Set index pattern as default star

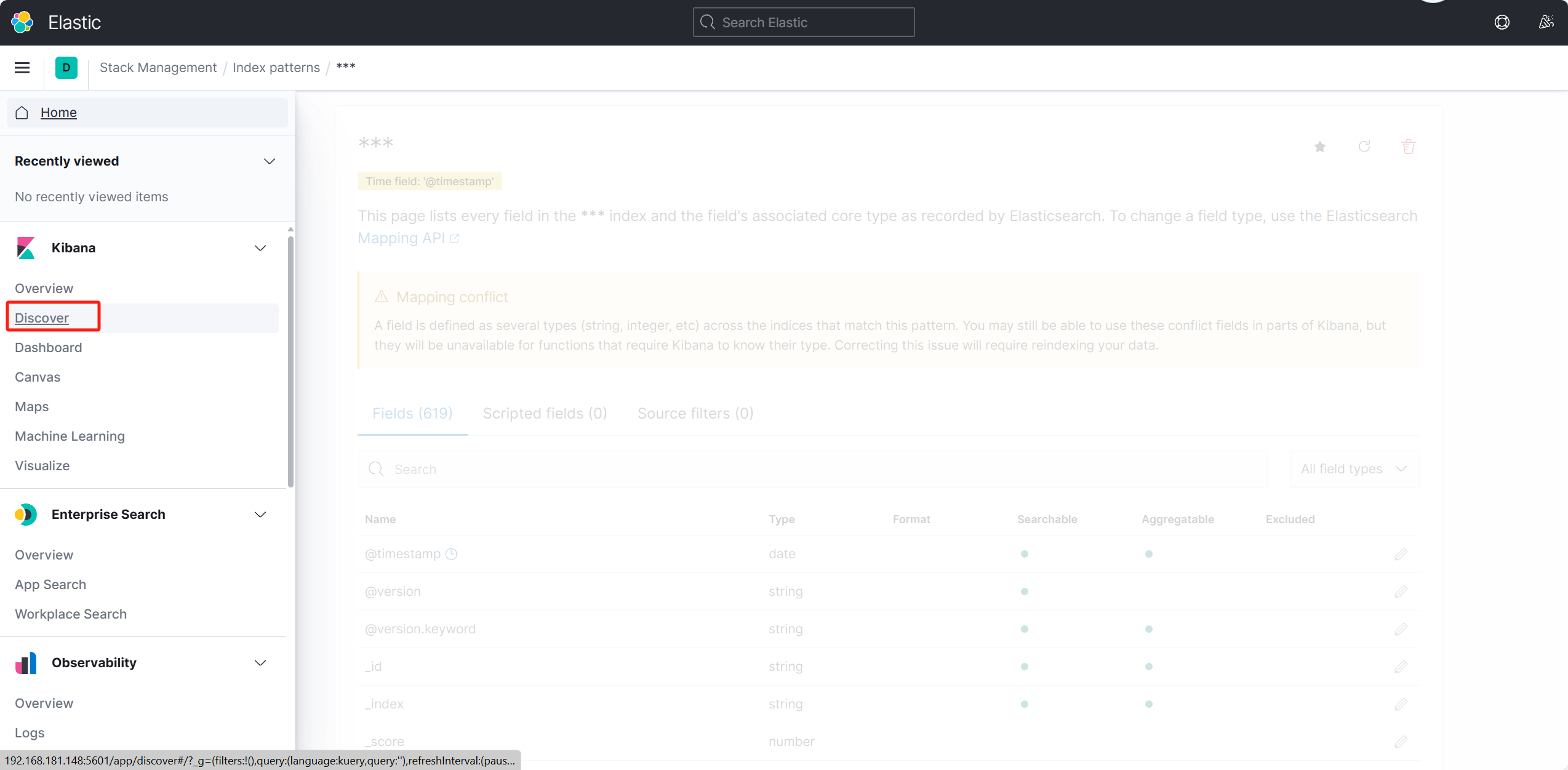point(1319,146)
